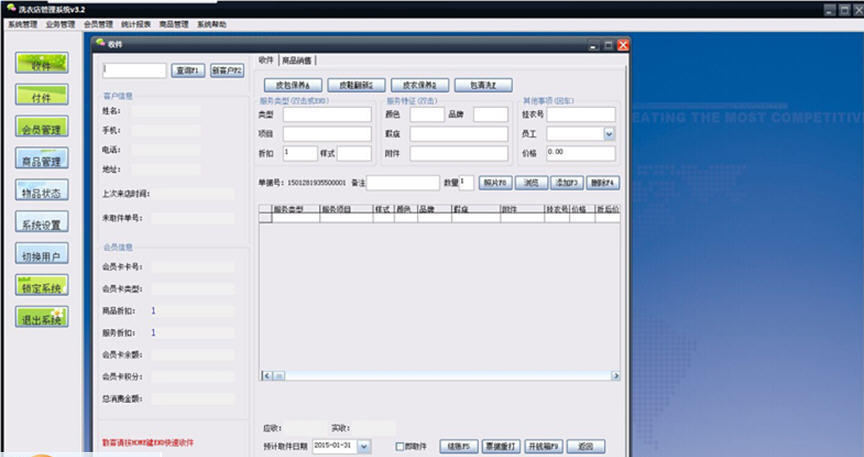Click the 备注 input field

pos(403,183)
